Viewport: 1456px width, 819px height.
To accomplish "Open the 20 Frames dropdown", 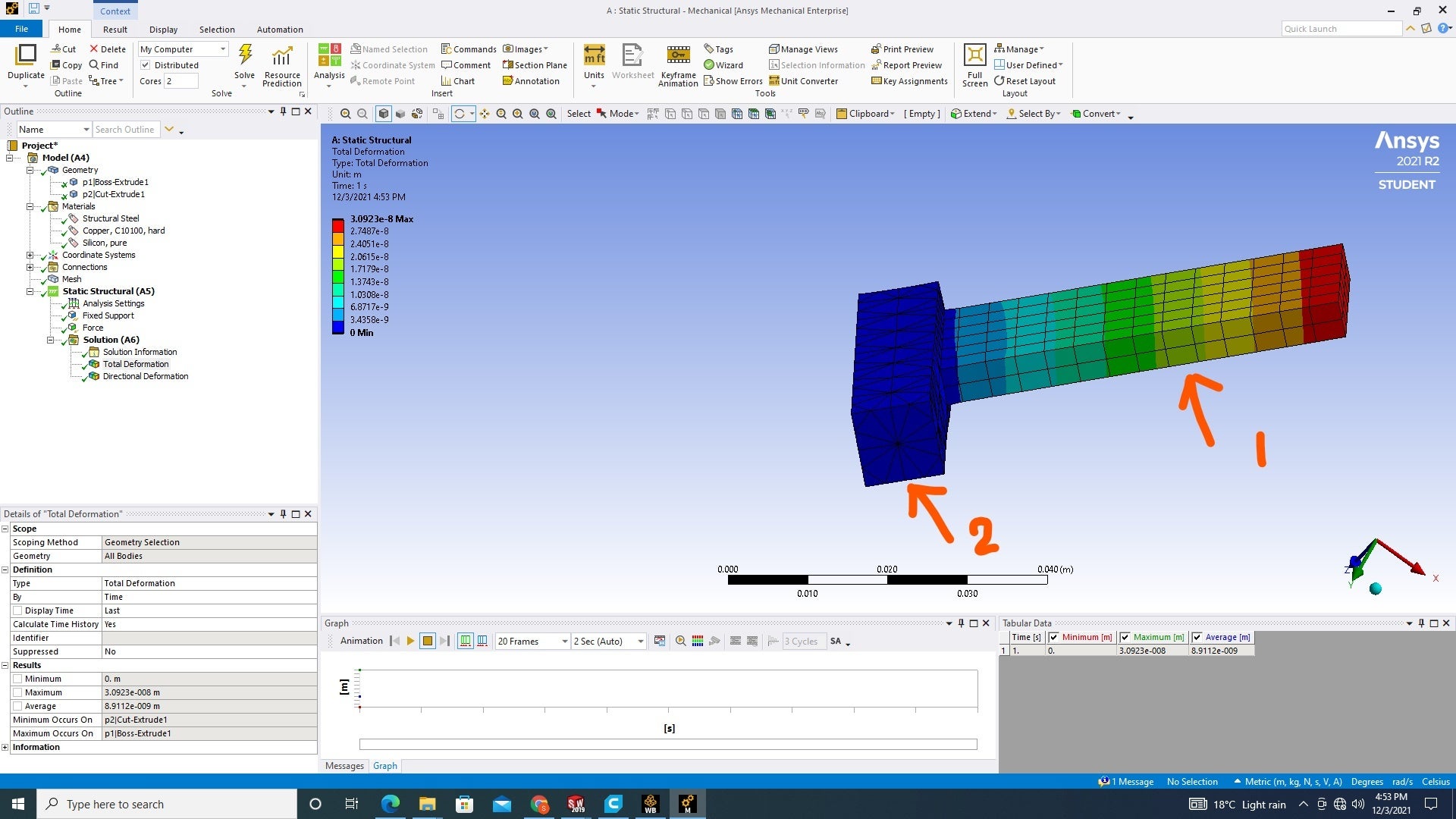I will (563, 641).
